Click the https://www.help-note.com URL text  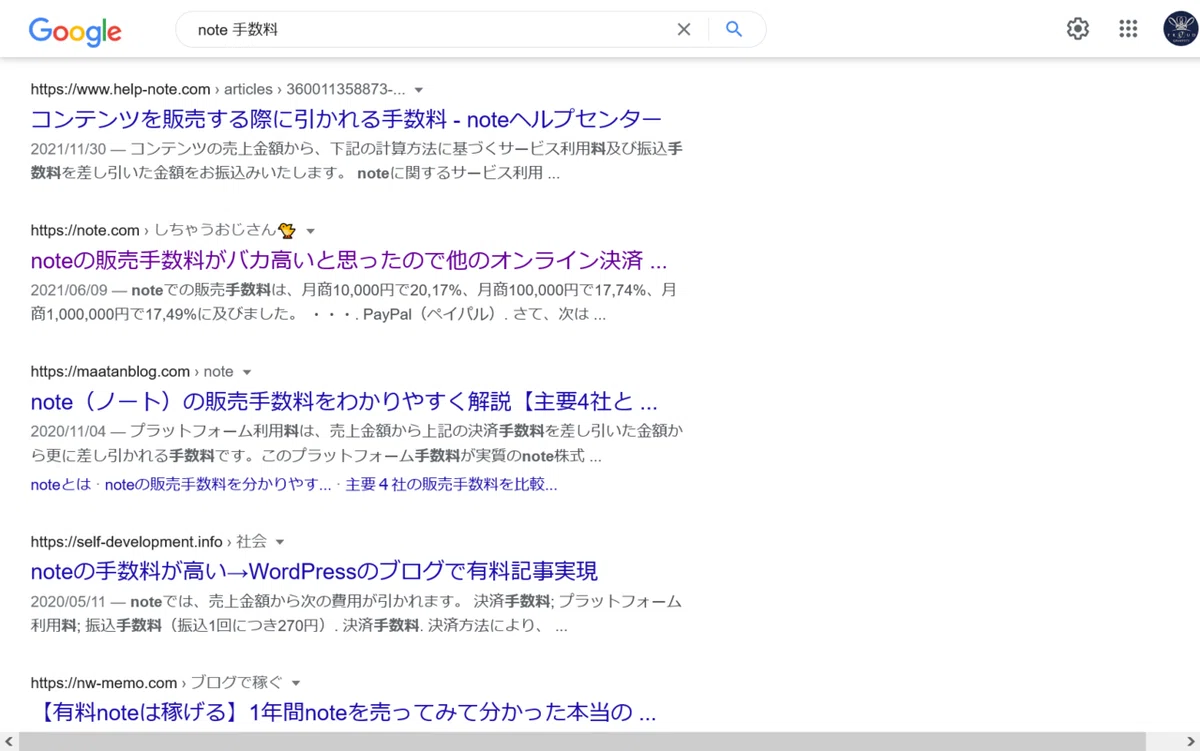(121, 89)
